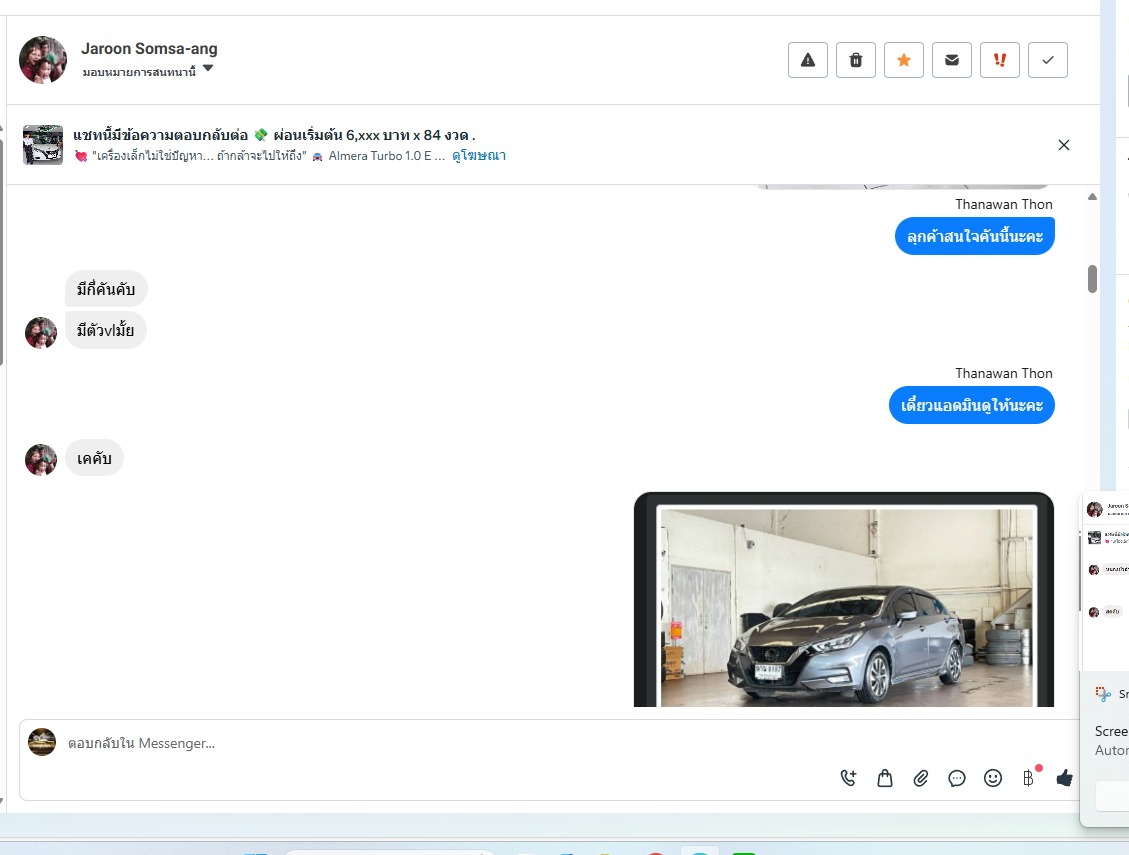This screenshot has width=1129, height=855.
Task: Click Jaroon Somsa-ang contact name
Action: point(149,48)
